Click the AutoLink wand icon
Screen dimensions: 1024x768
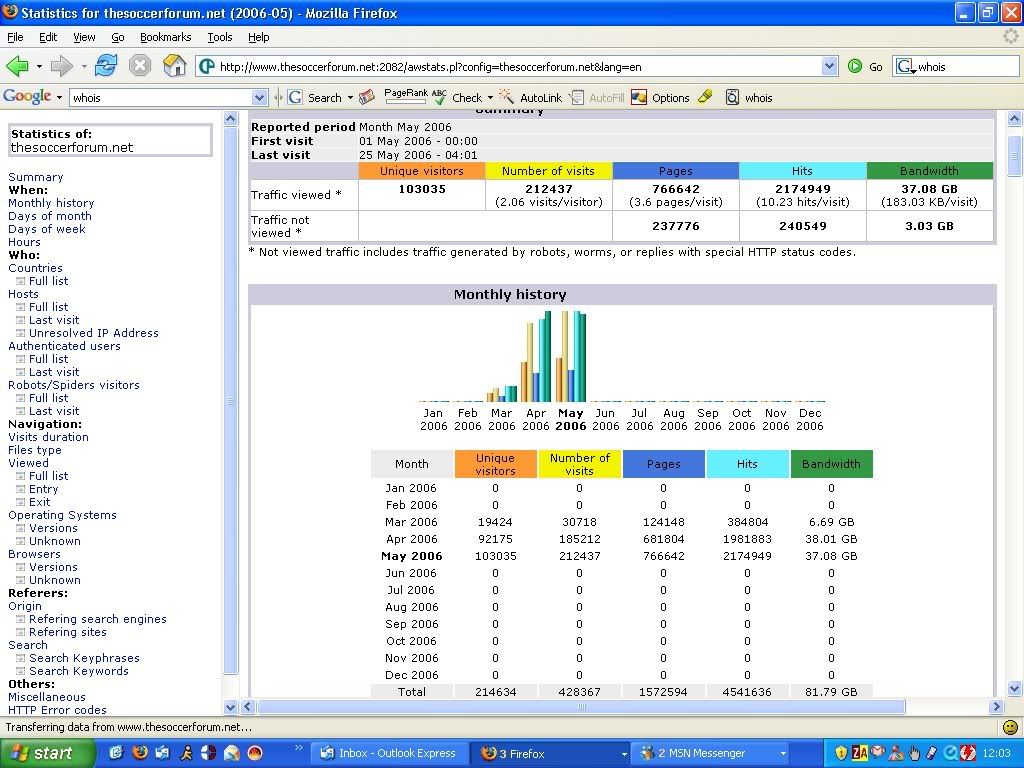507,97
